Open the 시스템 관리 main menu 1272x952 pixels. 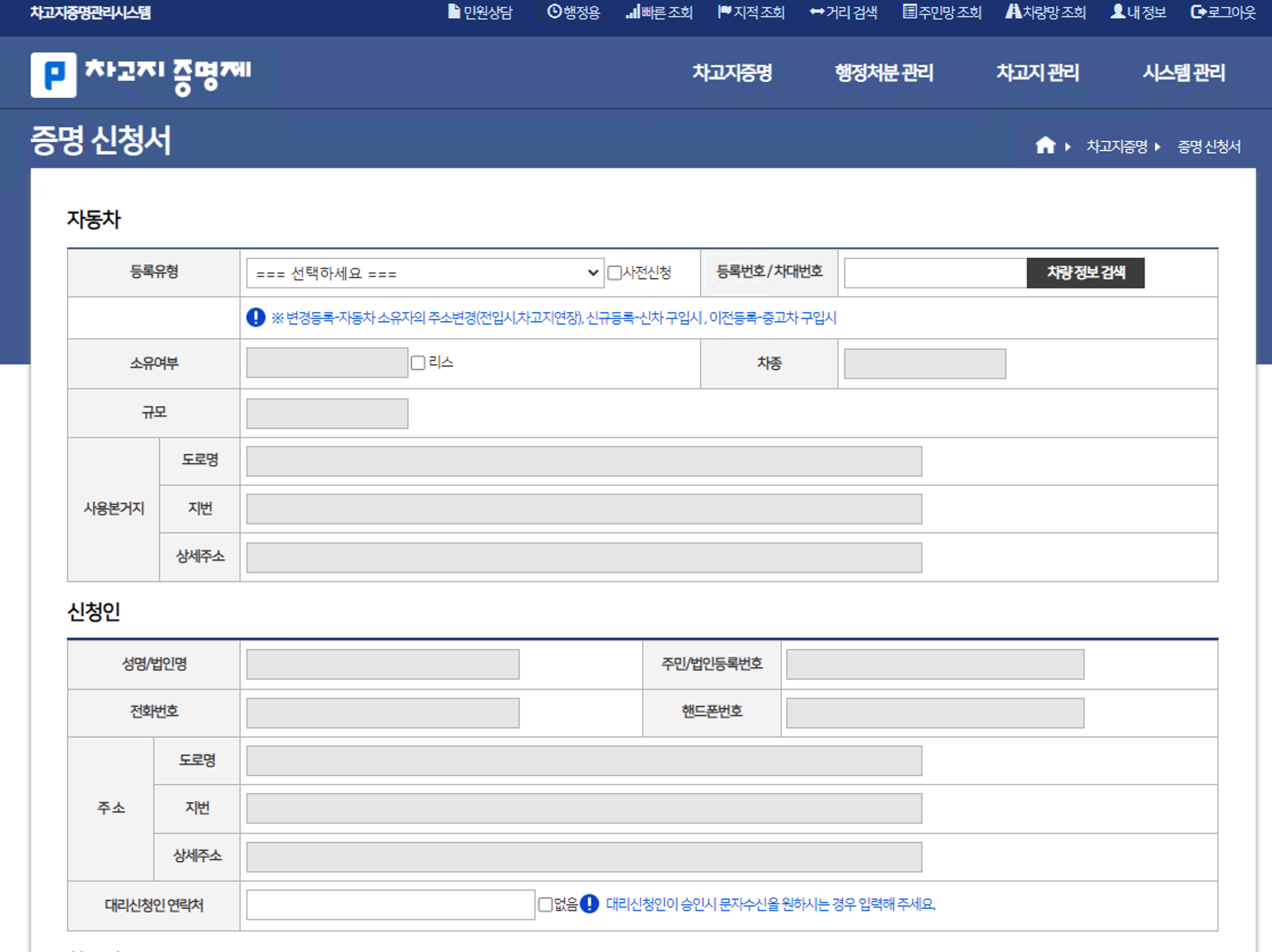coord(1183,73)
